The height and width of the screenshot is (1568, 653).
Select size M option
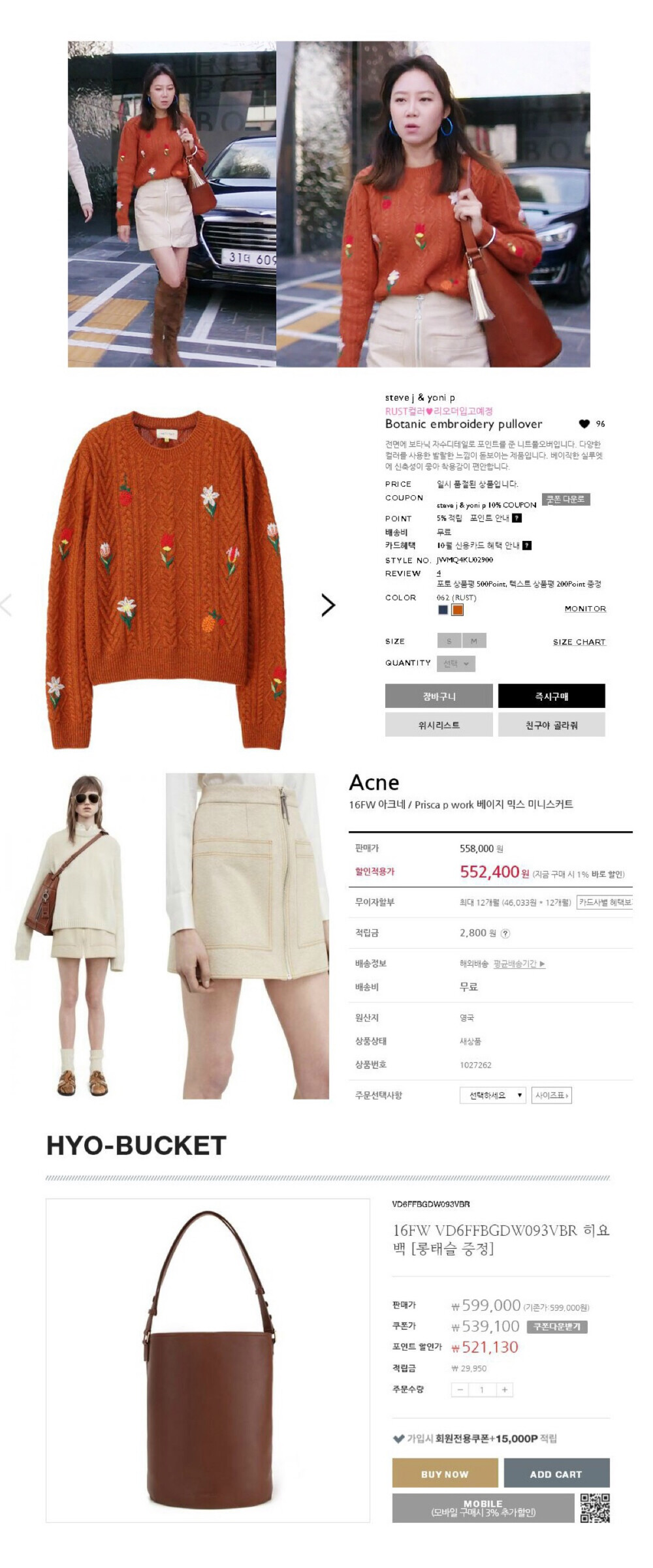pyautogui.click(x=474, y=641)
